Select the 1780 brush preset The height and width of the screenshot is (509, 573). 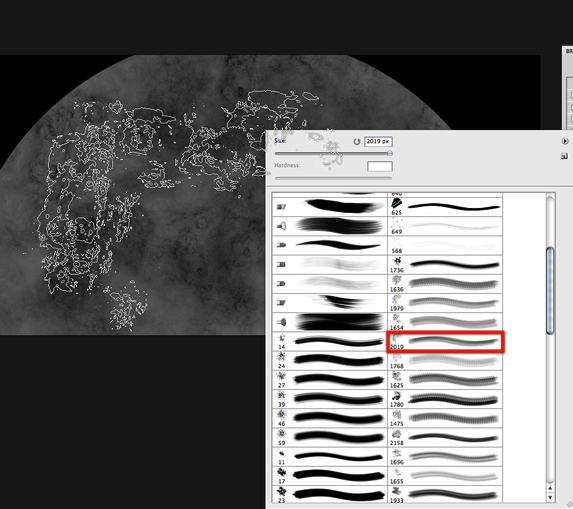point(445,399)
